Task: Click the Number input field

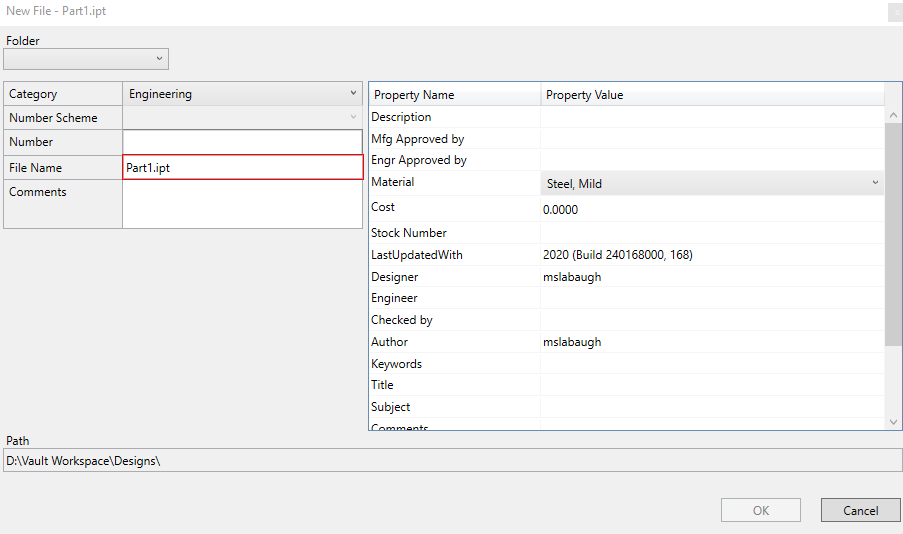Action: 242,142
